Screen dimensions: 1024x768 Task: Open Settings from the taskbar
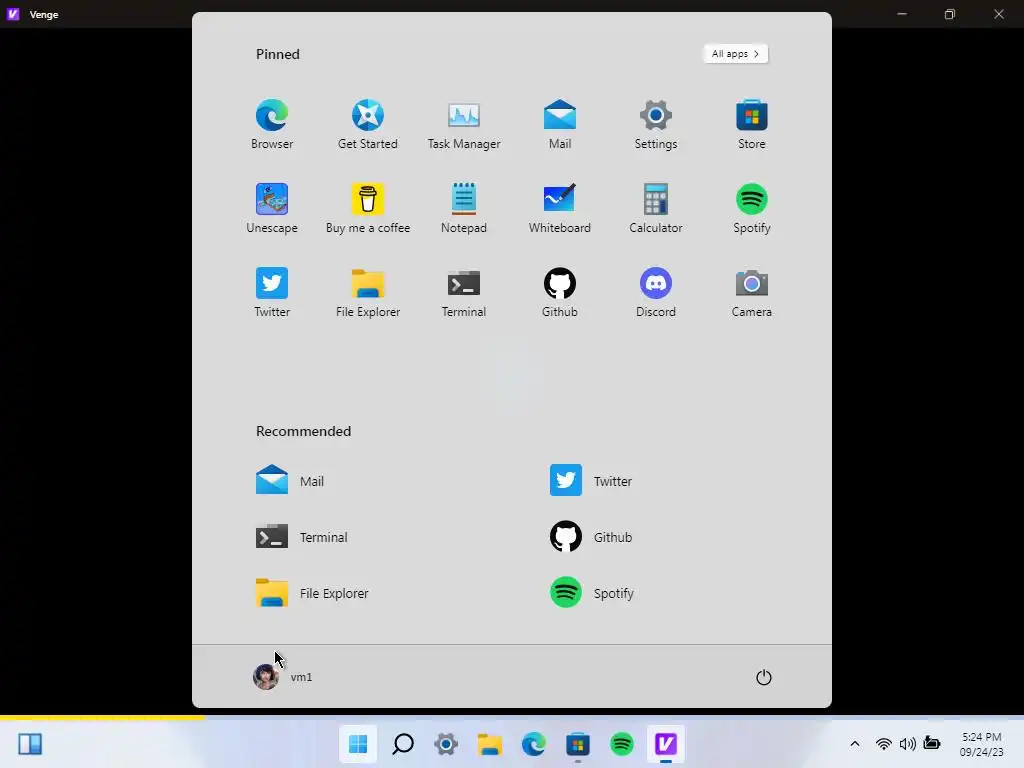click(x=446, y=744)
